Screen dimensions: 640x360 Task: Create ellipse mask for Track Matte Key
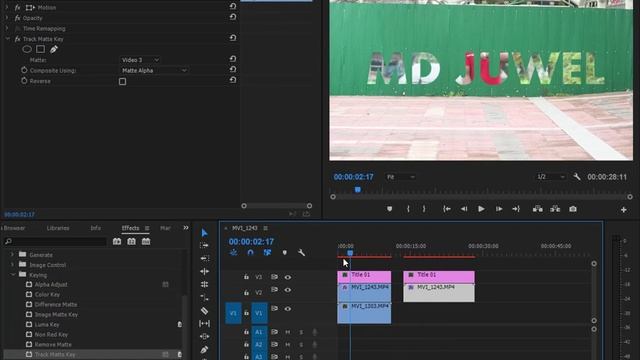point(27,49)
